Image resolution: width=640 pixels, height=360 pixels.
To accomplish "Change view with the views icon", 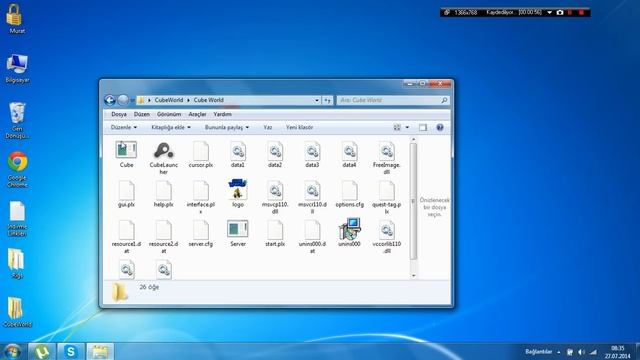I will pos(397,127).
